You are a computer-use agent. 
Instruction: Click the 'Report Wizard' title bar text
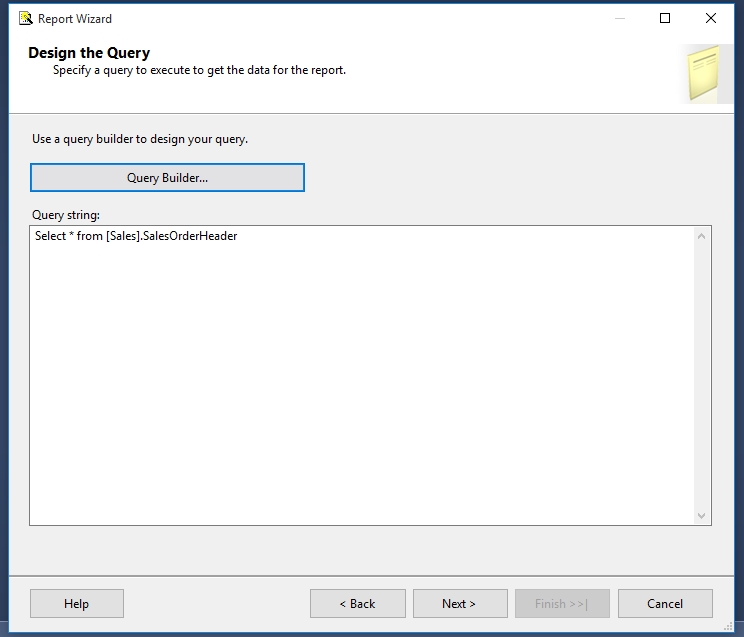(75, 18)
